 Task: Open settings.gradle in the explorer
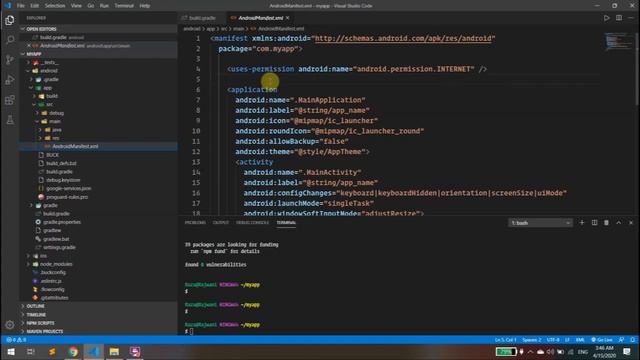98,247
